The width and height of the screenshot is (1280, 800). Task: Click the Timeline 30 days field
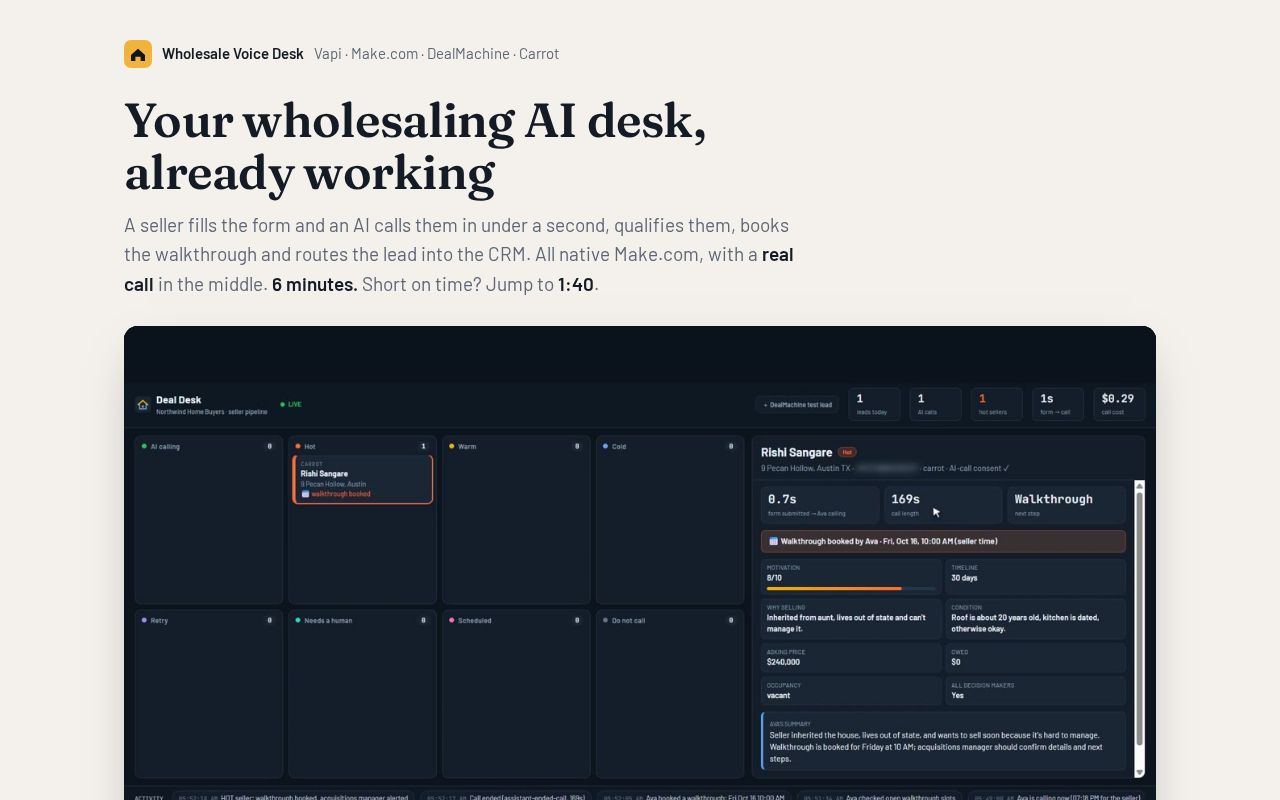(x=1035, y=577)
